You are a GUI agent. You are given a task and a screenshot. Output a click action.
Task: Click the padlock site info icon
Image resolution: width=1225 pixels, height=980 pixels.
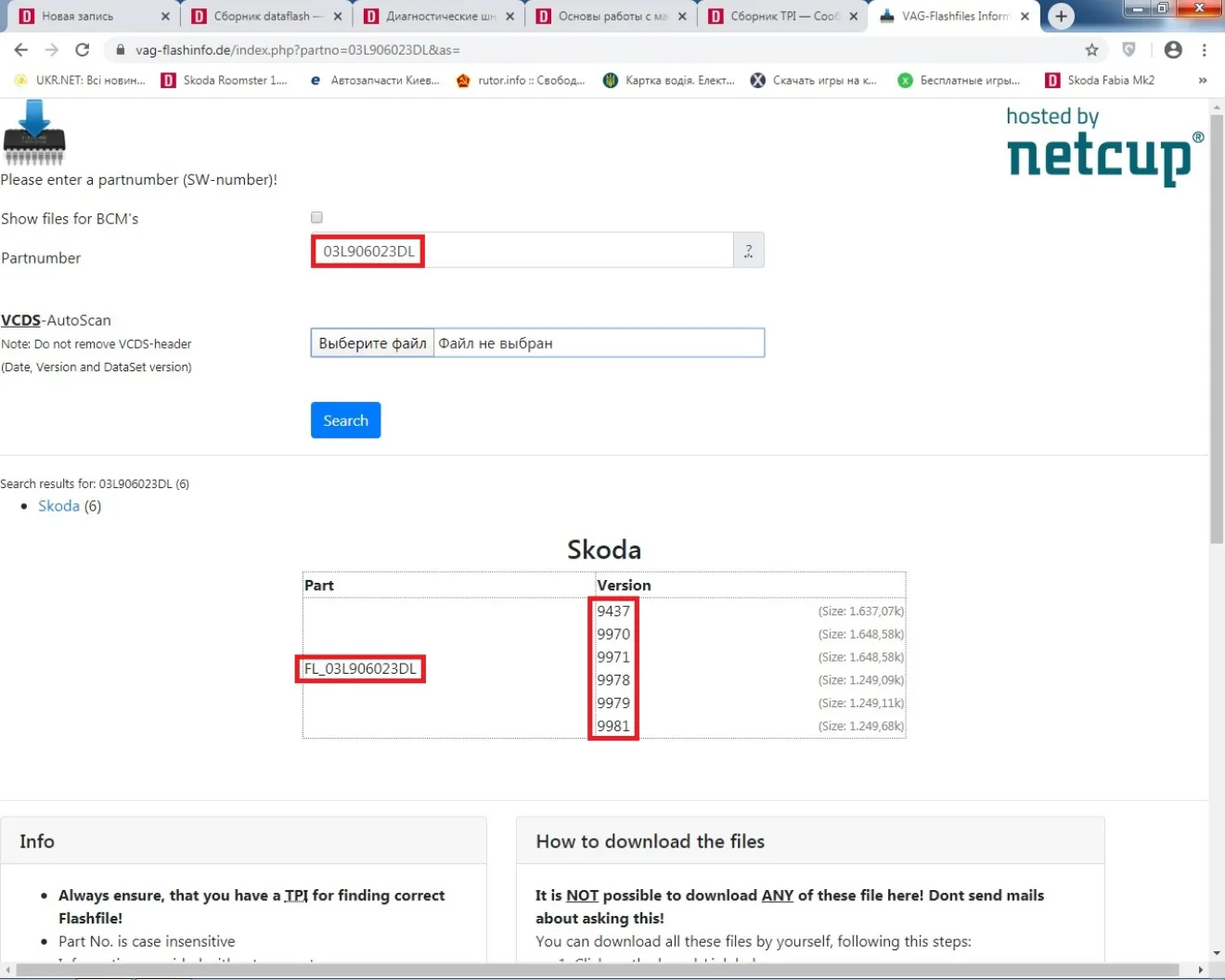120,50
